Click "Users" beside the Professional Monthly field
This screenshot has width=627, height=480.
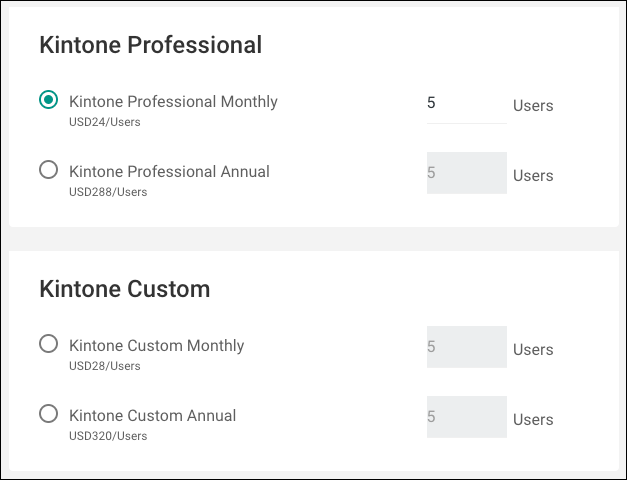pyautogui.click(x=533, y=106)
